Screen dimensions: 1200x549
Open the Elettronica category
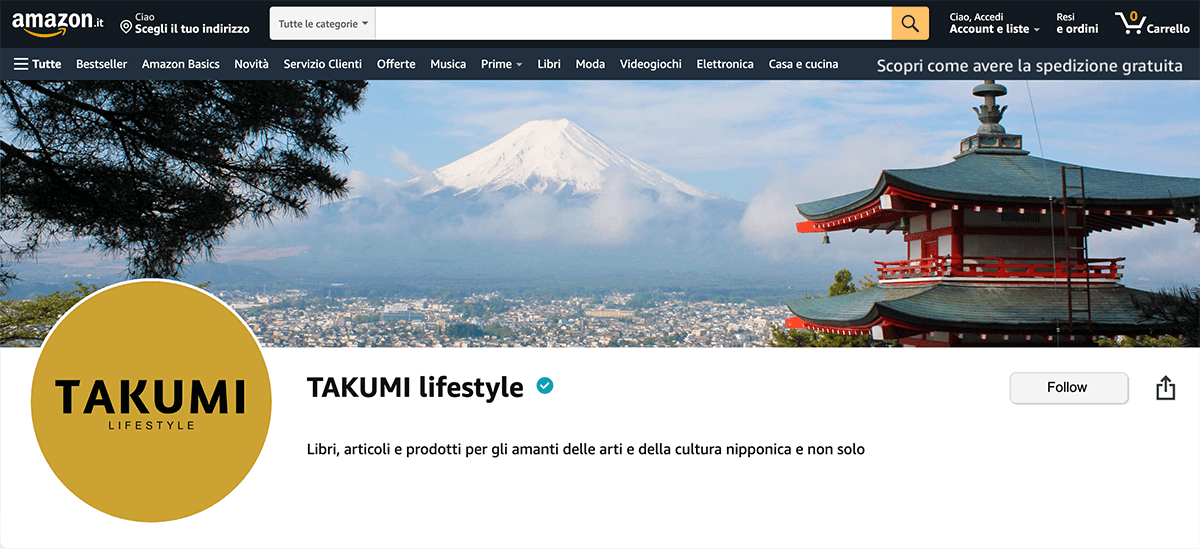point(725,64)
